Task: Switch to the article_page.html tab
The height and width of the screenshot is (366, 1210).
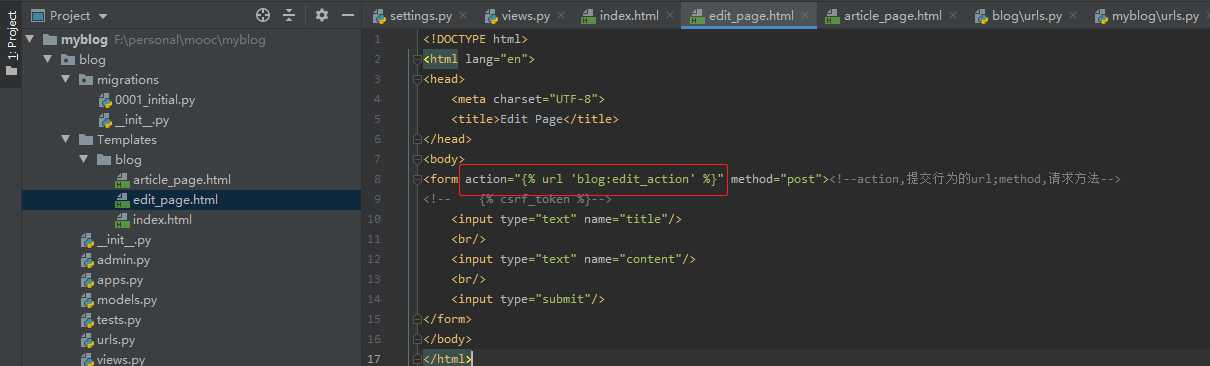Action: [x=892, y=16]
